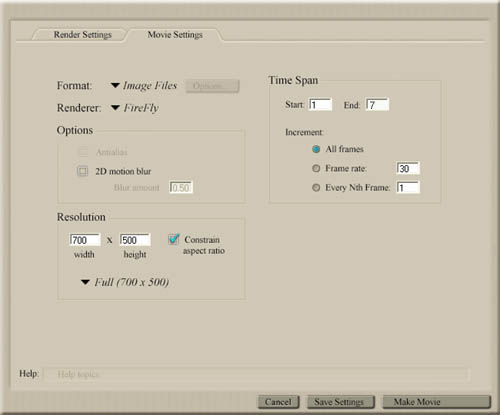The image size is (500, 415).
Task: Open the Format dropdown showing Image Files
Action: click(x=144, y=86)
